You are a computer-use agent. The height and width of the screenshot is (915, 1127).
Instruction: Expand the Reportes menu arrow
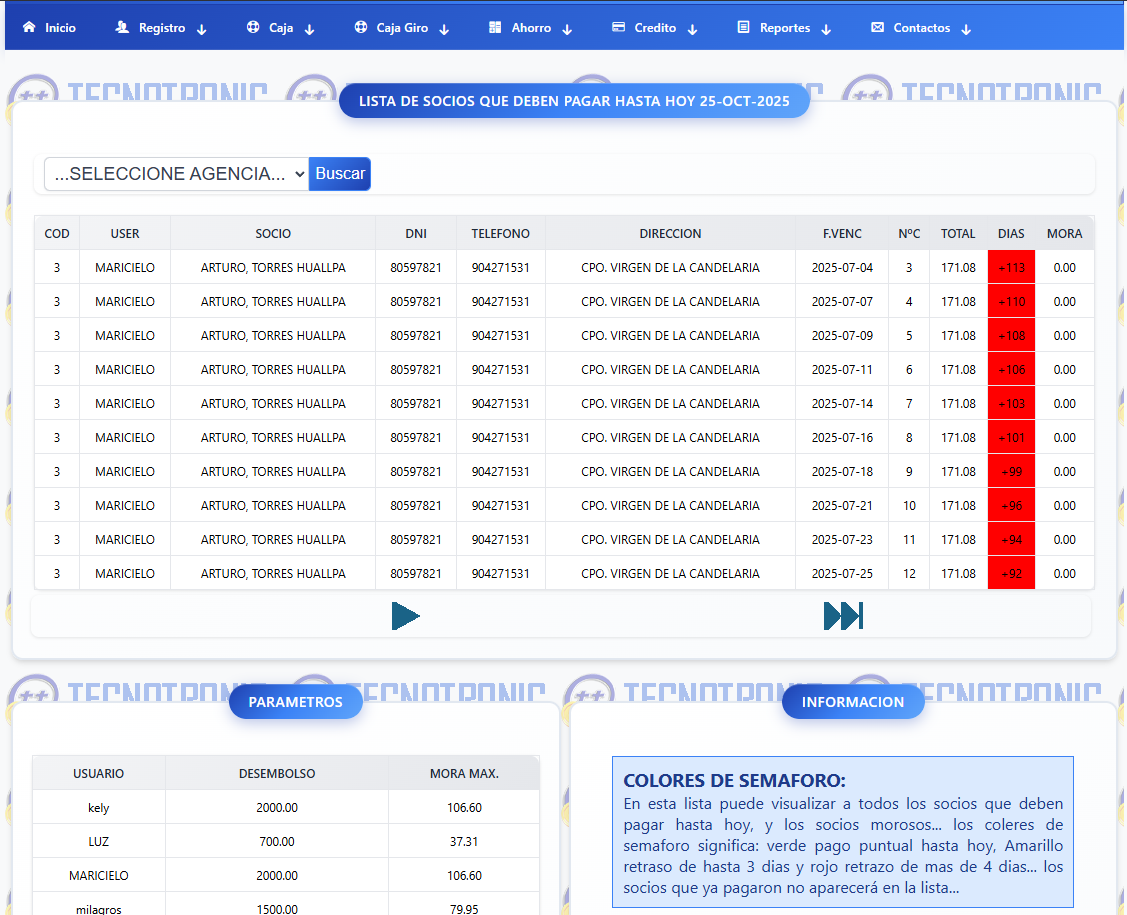tap(826, 29)
